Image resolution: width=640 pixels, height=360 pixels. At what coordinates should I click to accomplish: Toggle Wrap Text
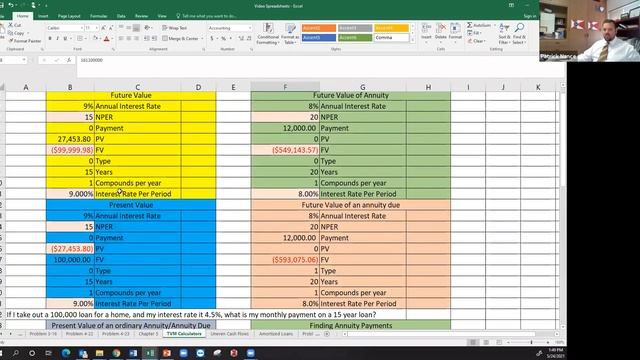tap(175, 28)
